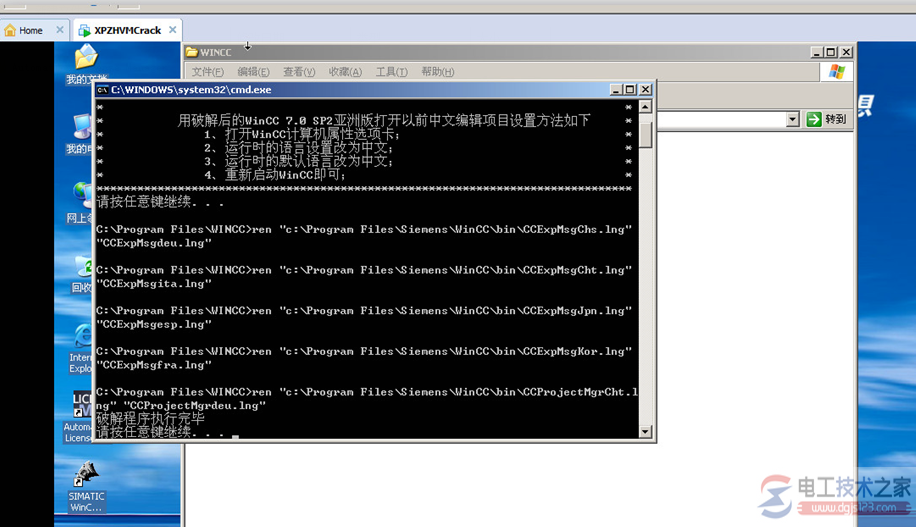Image resolution: width=916 pixels, height=527 pixels.
Task: Click the cmd.exe title bar icon
Action: coord(102,89)
